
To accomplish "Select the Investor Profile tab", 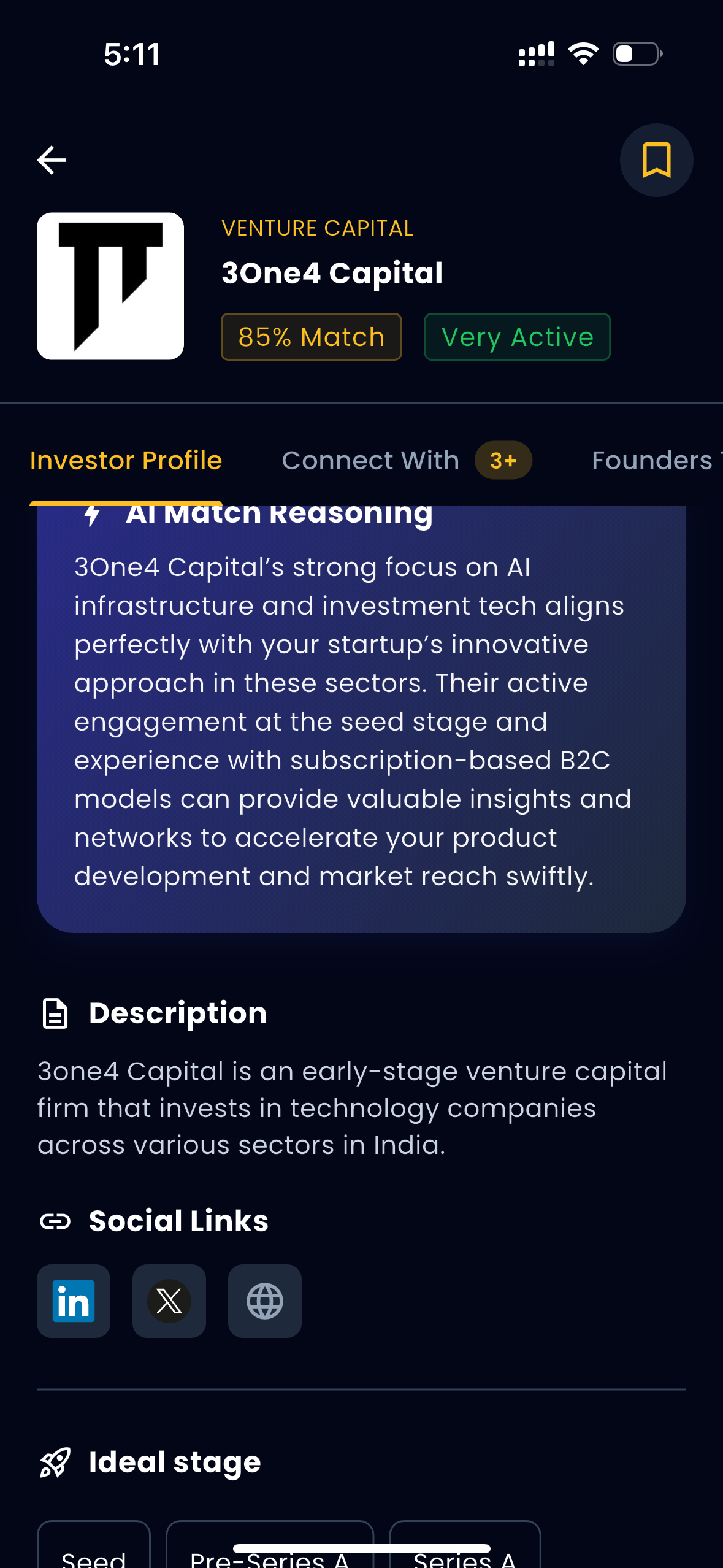I will coord(126,461).
